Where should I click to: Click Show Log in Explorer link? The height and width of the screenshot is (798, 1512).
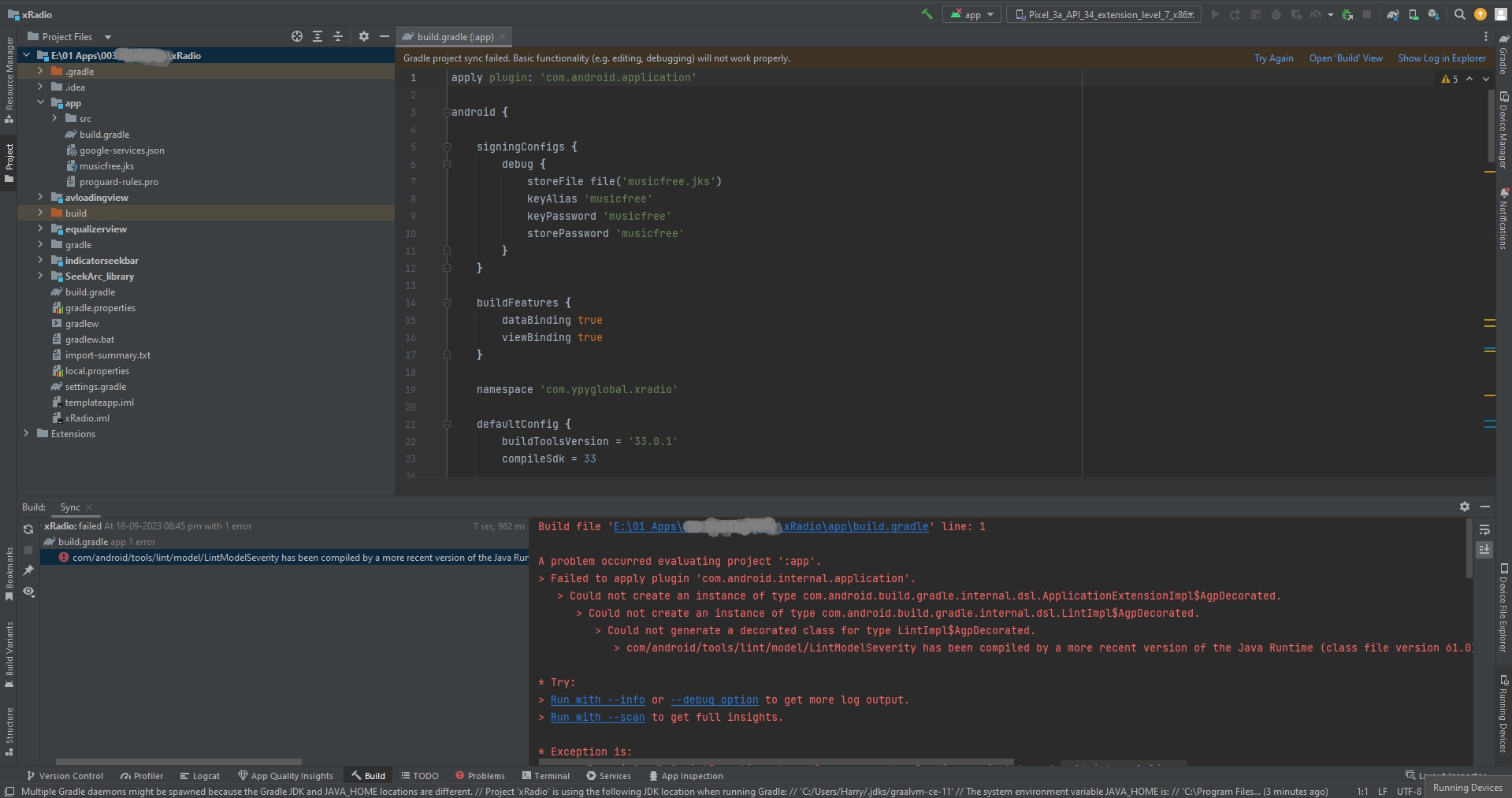(1442, 58)
